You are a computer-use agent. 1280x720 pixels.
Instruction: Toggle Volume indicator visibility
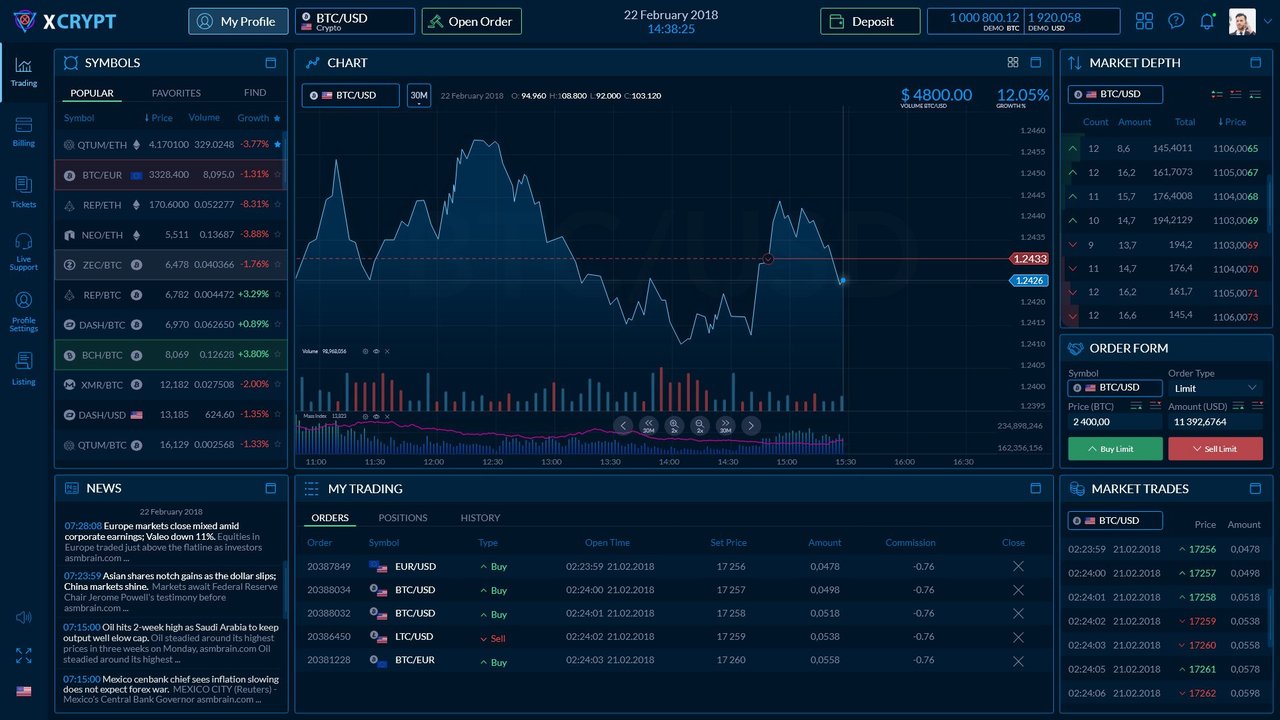(376, 351)
